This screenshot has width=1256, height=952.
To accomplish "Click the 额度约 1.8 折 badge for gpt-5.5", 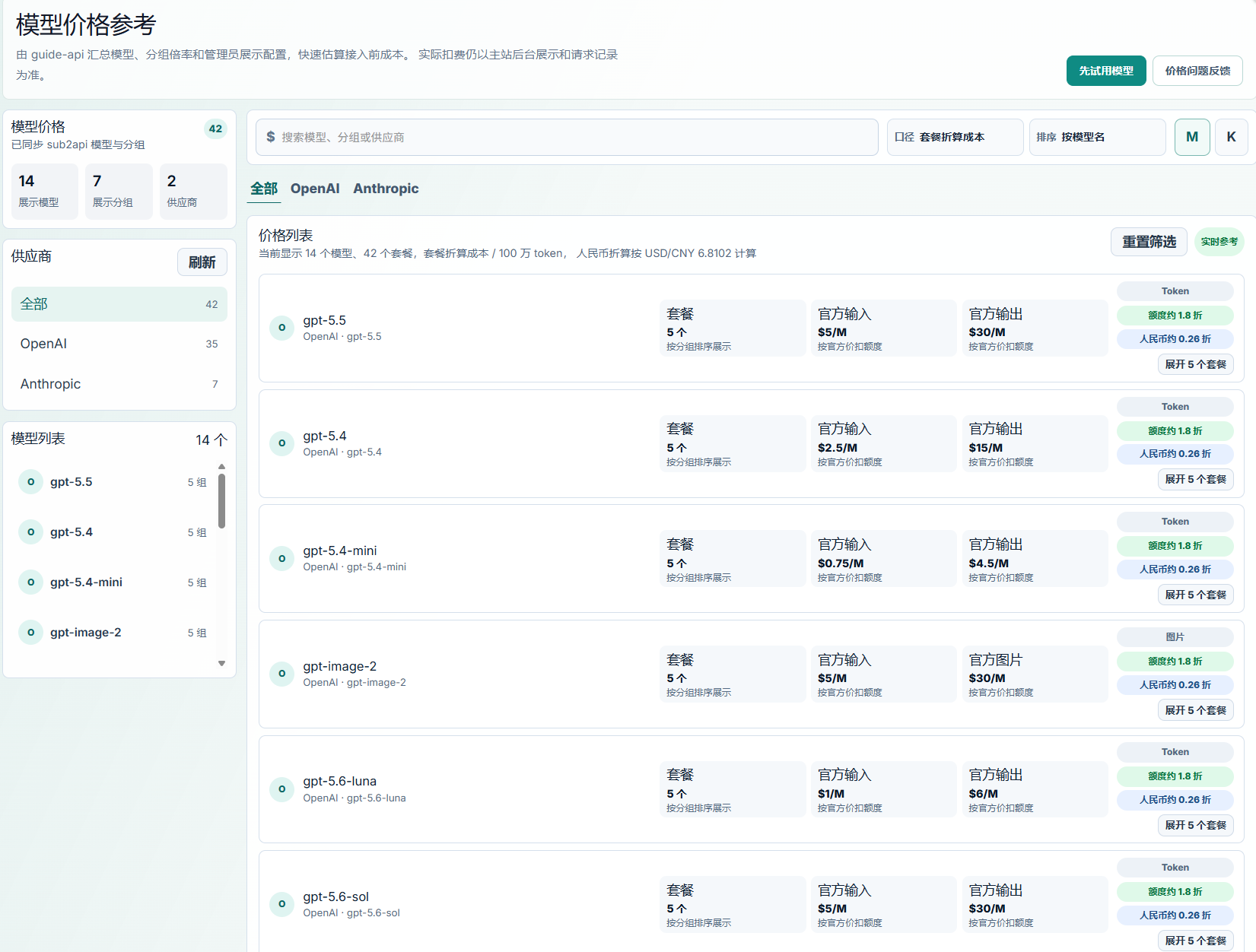I will (x=1175, y=316).
